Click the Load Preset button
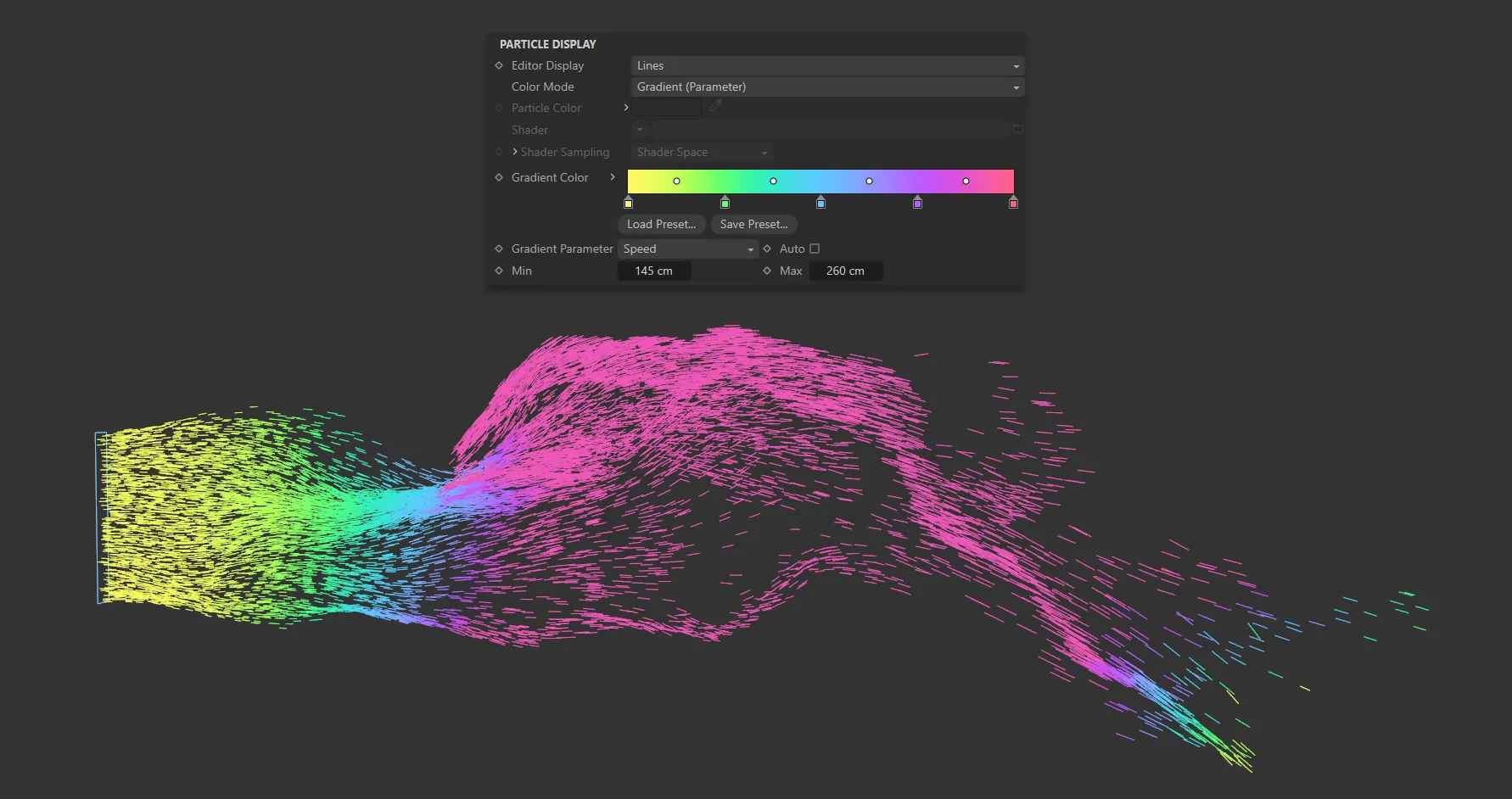The image size is (1512, 799). point(661,224)
